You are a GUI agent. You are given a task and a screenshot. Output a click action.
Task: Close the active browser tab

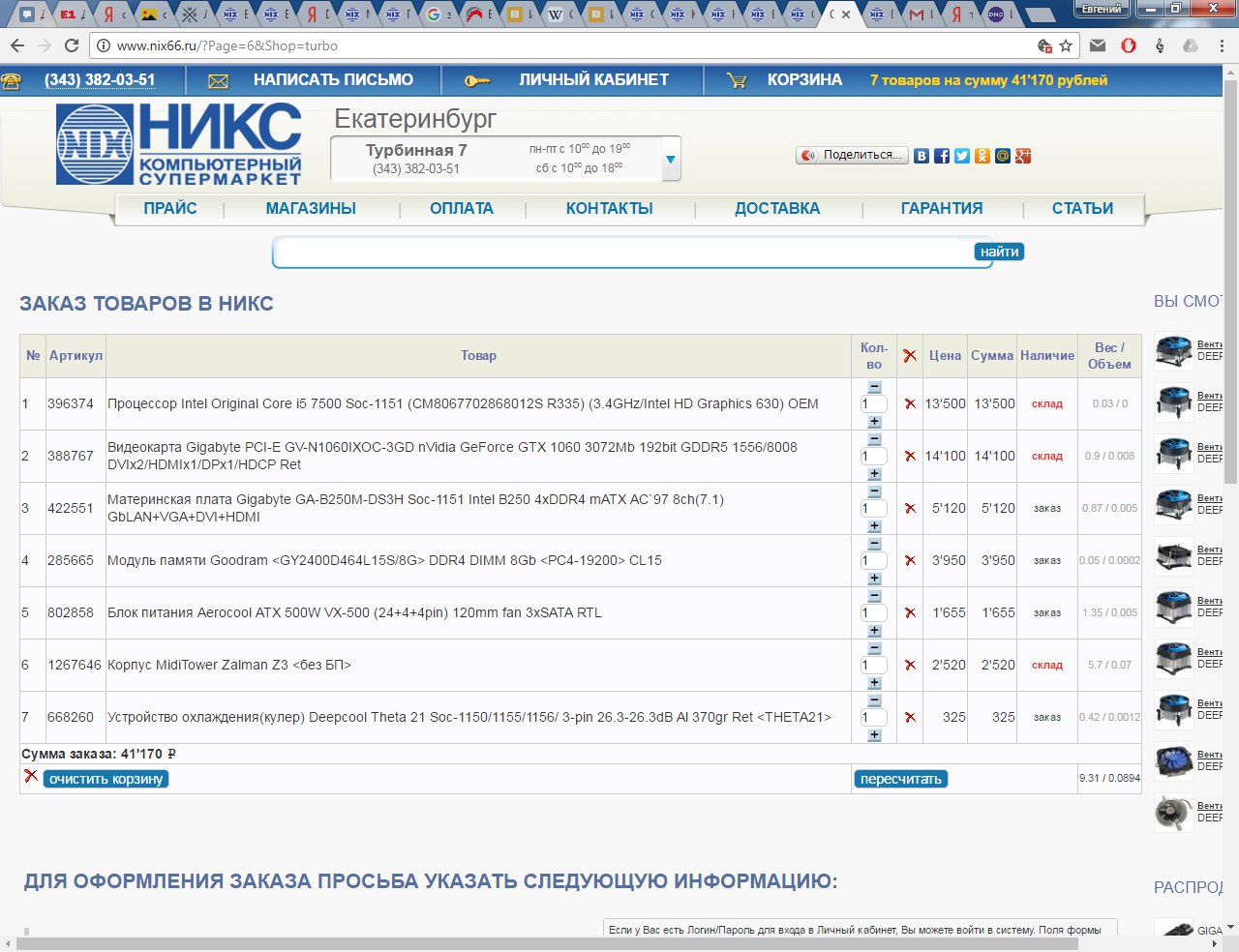pyautogui.click(x=846, y=15)
